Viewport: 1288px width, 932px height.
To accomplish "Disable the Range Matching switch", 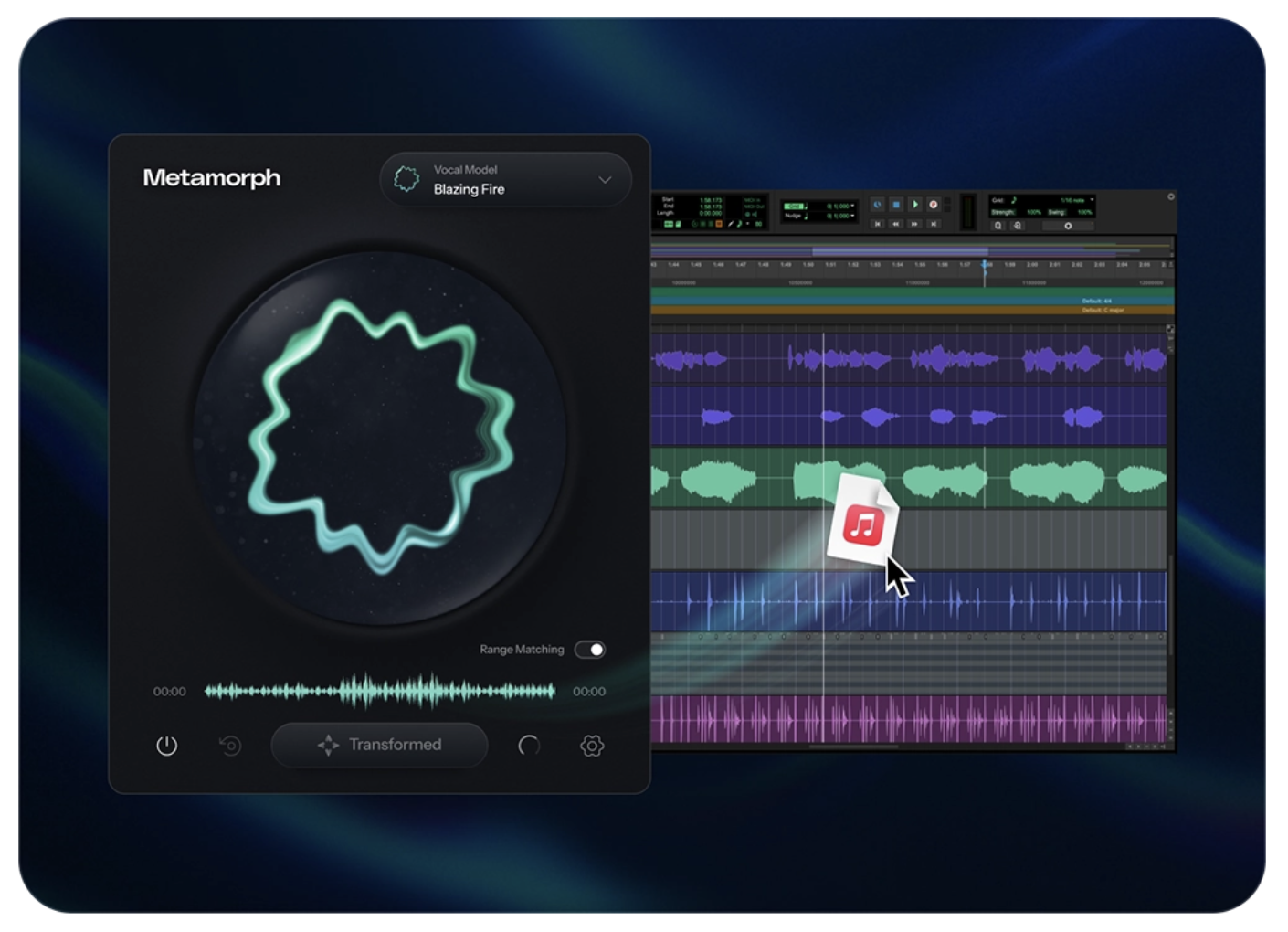I will [x=590, y=650].
